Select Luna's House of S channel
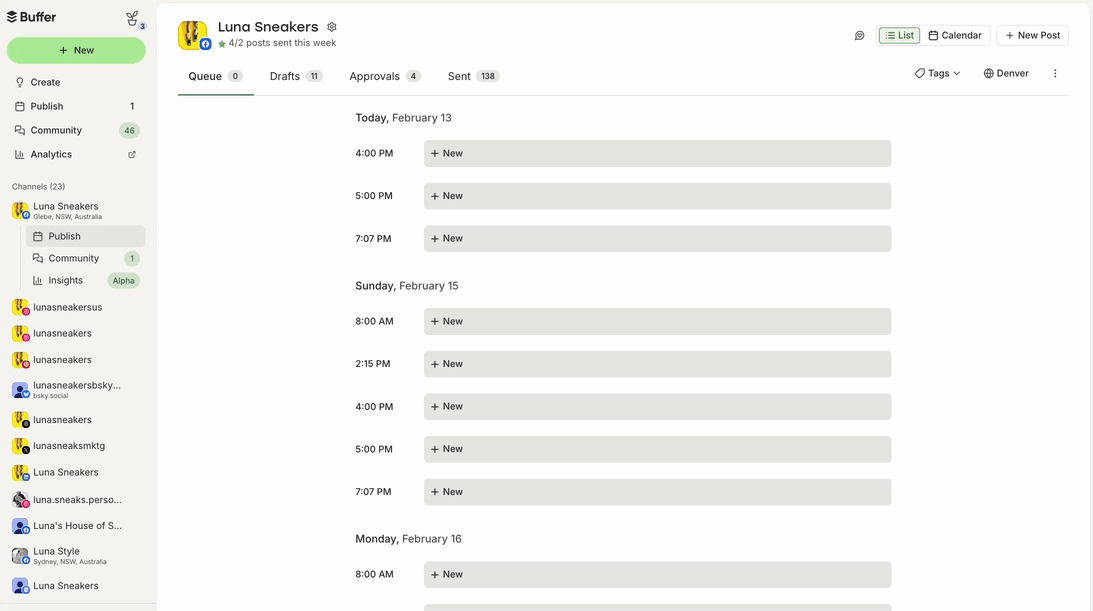This screenshot has width=1093, height=611. (77, 526)
